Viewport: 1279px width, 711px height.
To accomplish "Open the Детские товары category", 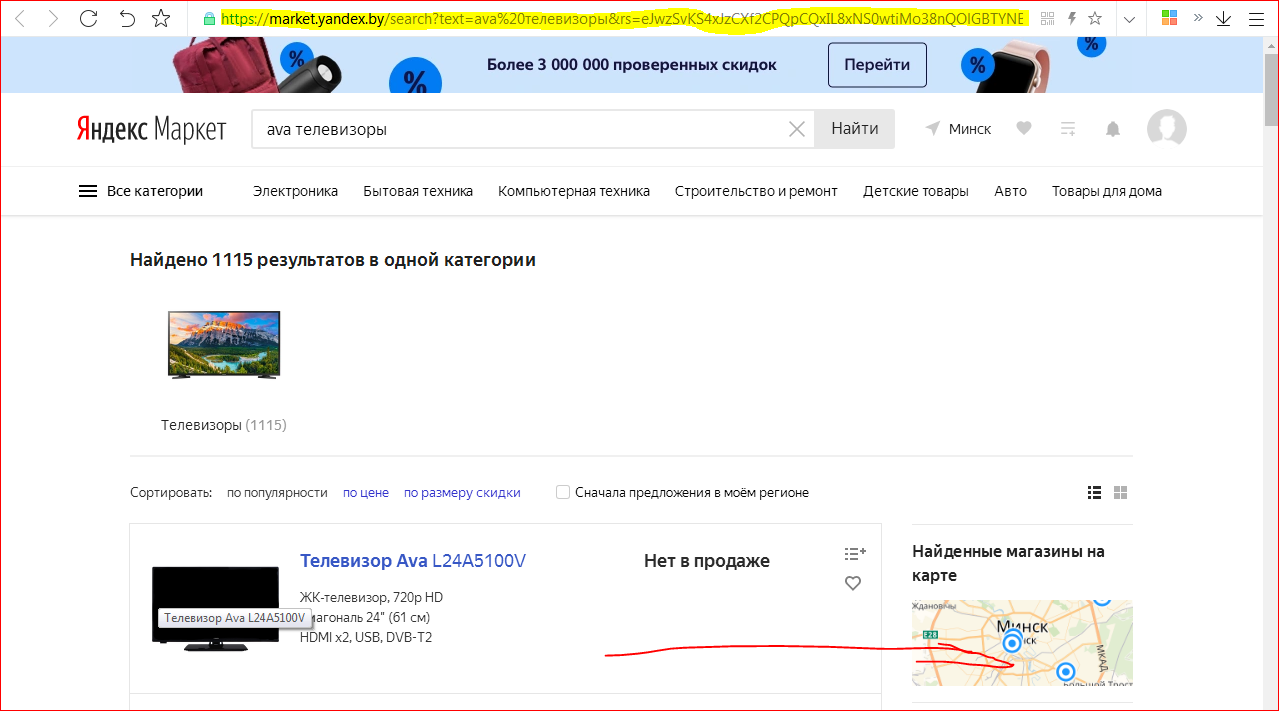I will 916,191.
